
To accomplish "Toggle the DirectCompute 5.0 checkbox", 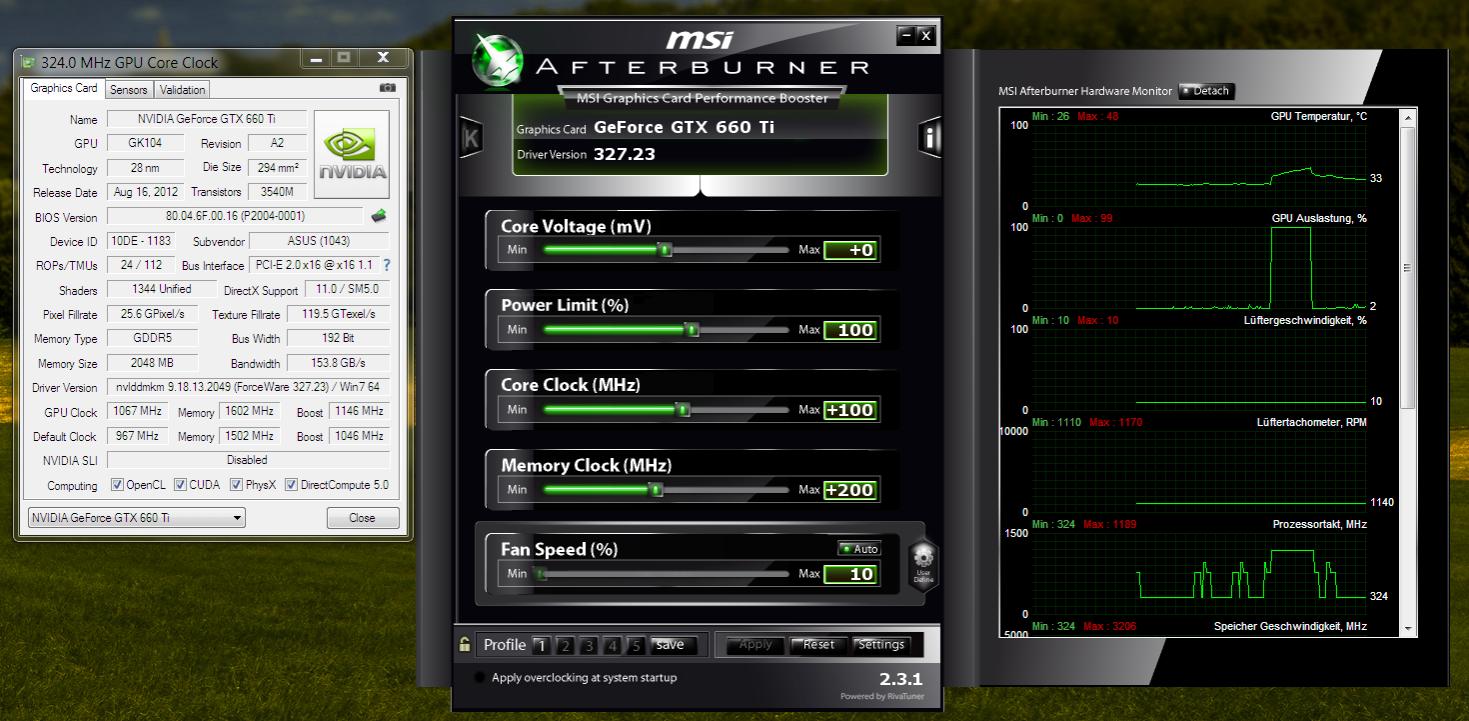I will tap(291, 485).
